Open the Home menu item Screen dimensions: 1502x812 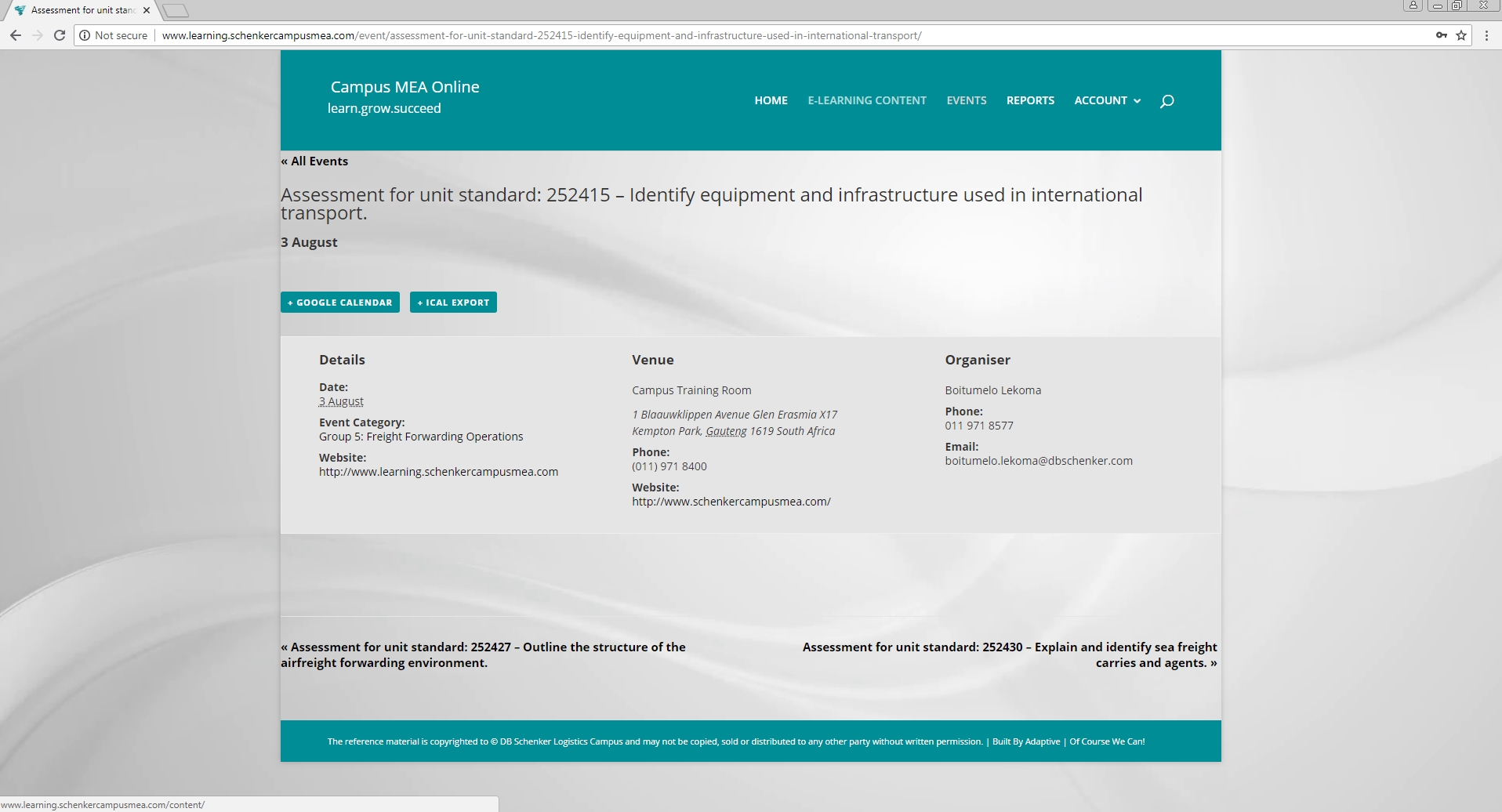[x=771, y=100]
